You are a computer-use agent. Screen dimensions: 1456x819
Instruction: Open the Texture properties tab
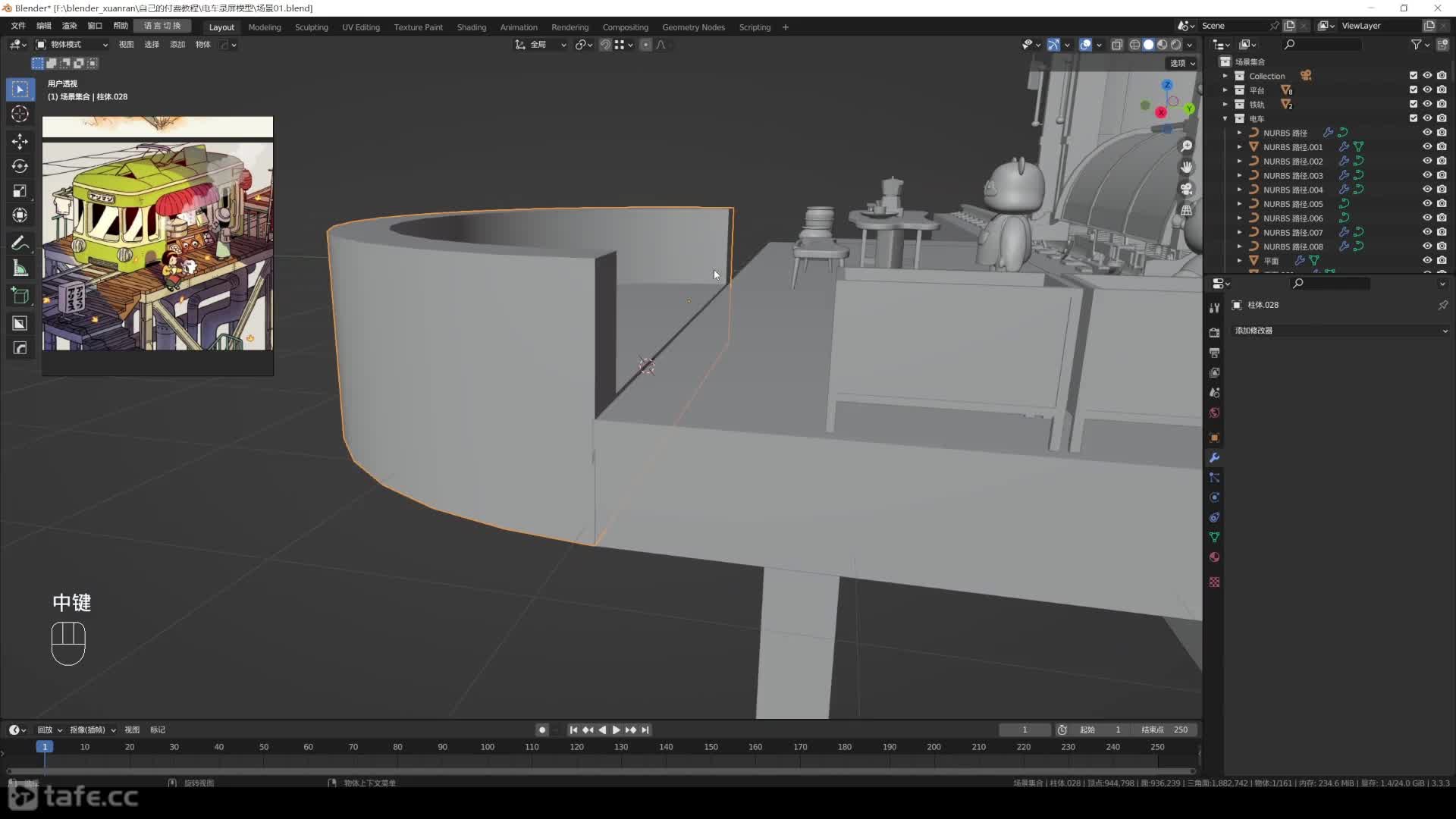[1214, 582]
